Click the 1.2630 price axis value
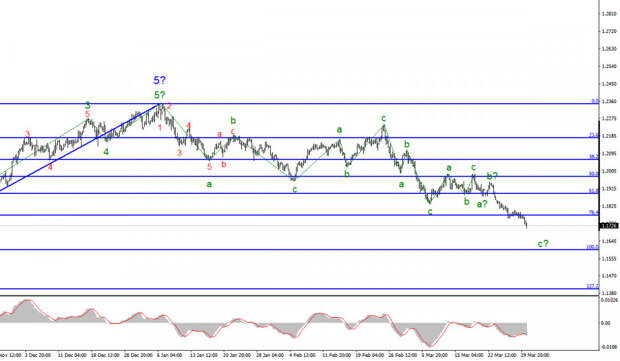Screen dimensions: 620x361 (x=609, y=49)
